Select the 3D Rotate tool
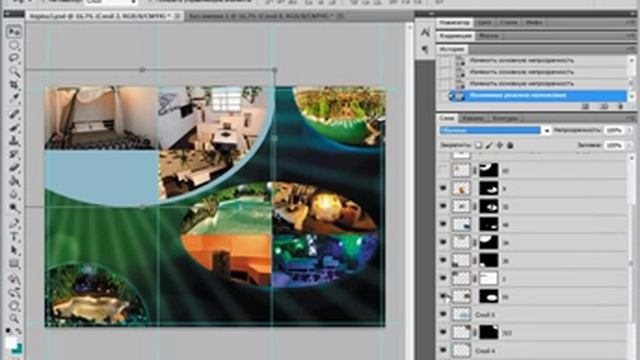Viewport: 640px width, 360px height. click(x=15, y=279)
